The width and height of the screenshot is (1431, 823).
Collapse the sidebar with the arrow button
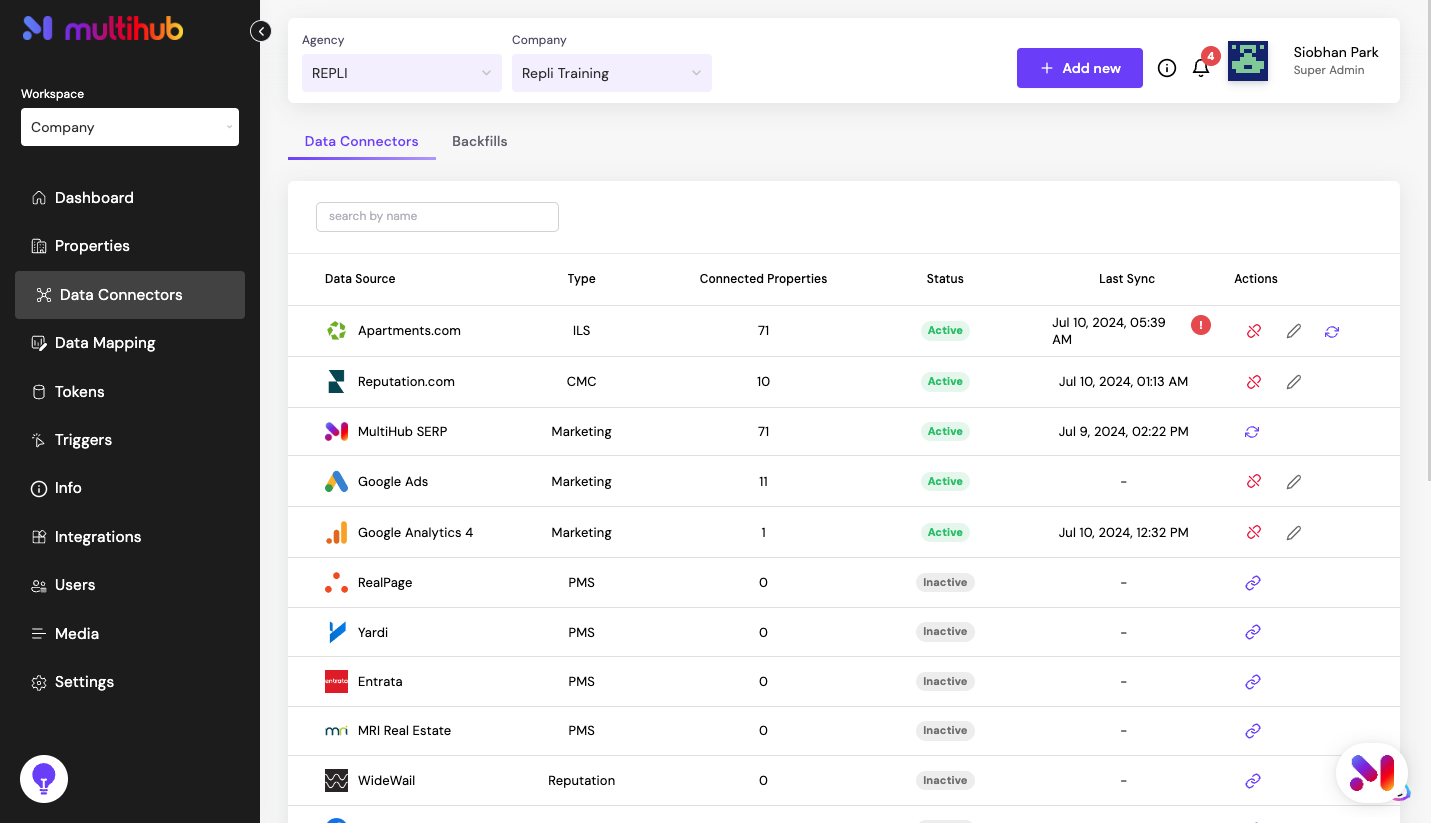261,31
